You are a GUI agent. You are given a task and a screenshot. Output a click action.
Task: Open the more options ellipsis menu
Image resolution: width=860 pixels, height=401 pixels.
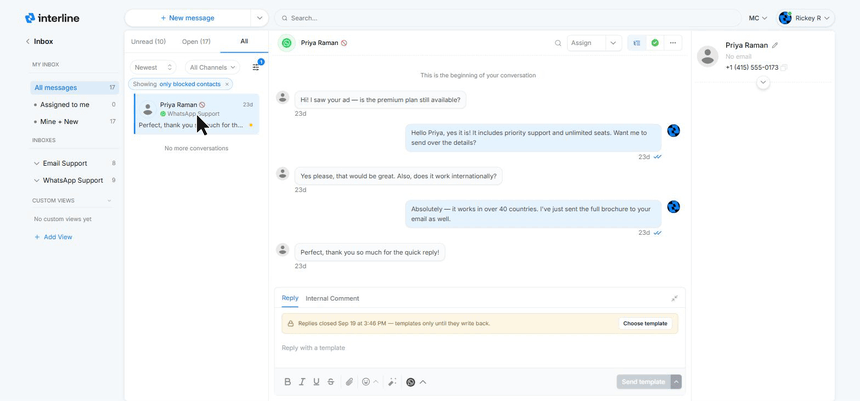pyautogui.click(x=673, y=43)
